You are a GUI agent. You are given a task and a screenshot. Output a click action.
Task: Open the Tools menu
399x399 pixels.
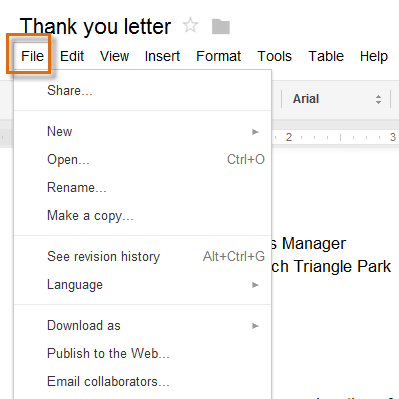274,56
